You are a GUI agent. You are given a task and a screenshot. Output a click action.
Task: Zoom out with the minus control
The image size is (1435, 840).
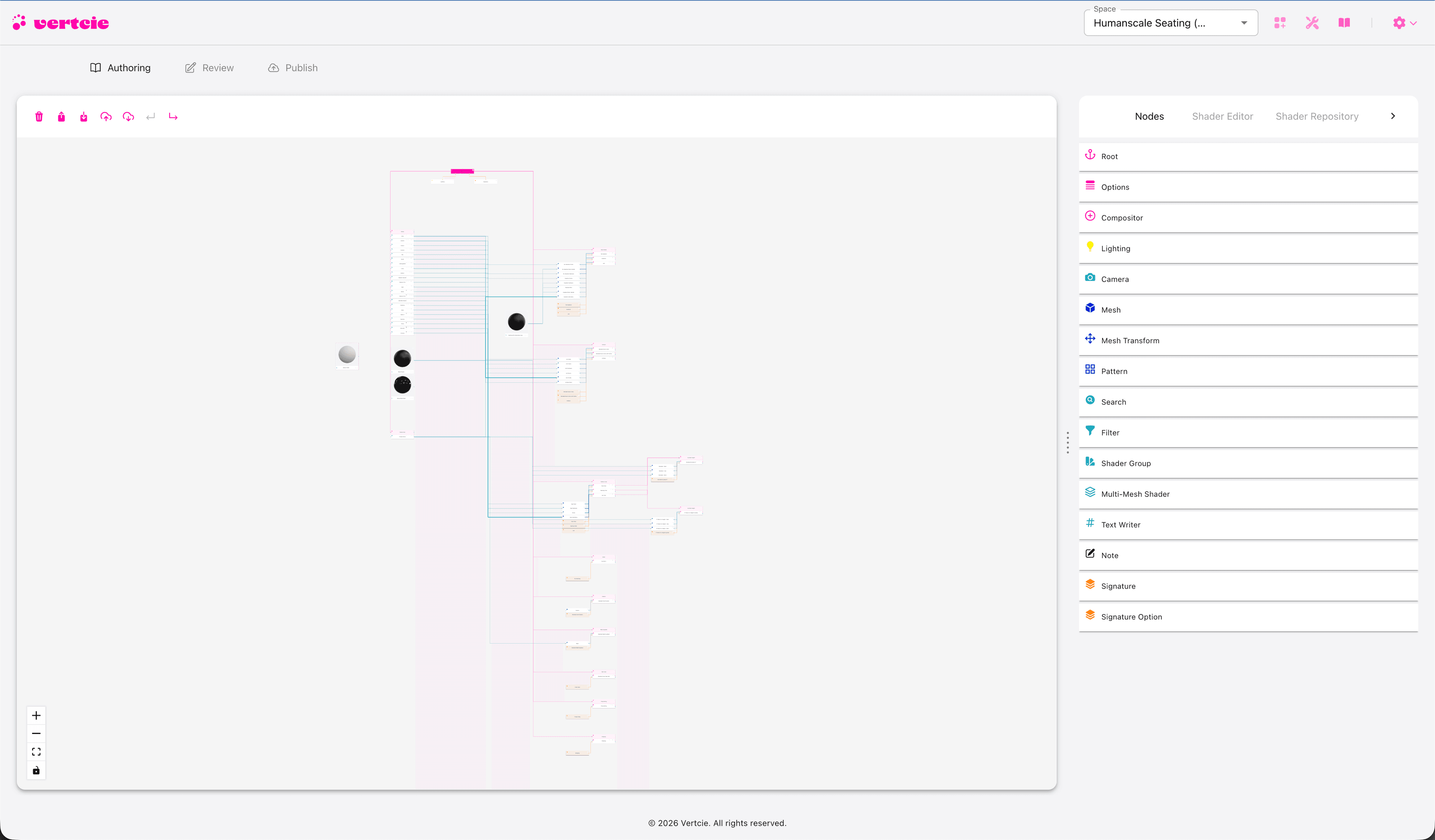point(37,734)
